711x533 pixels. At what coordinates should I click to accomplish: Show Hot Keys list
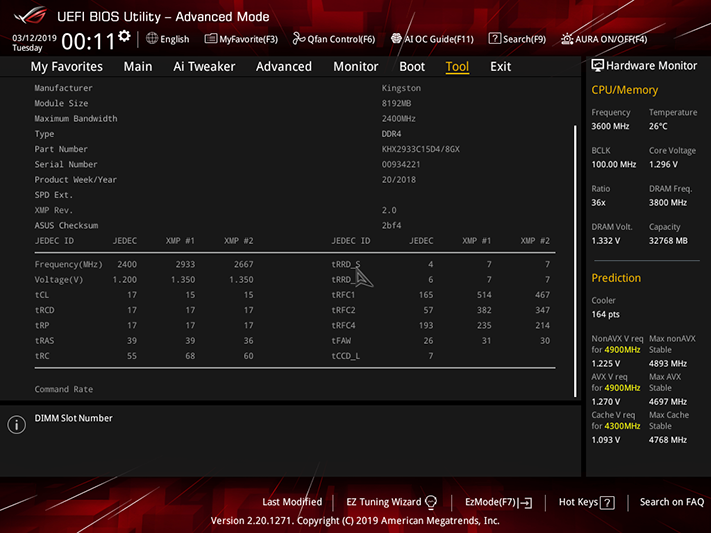tap(586, 502)
